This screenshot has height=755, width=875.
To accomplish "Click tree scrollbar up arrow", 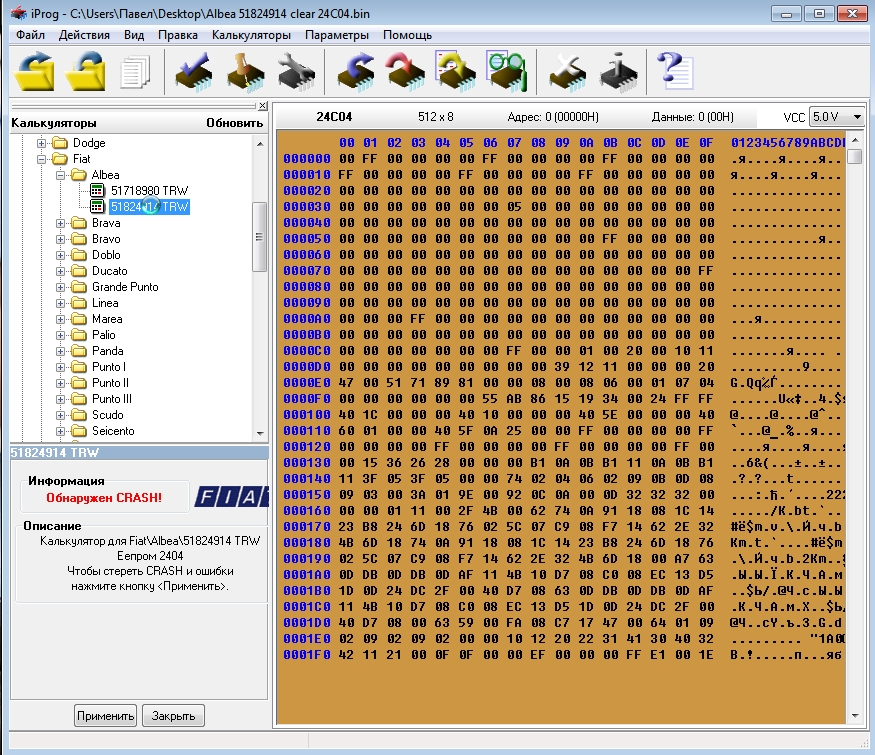I will (260, 144).
